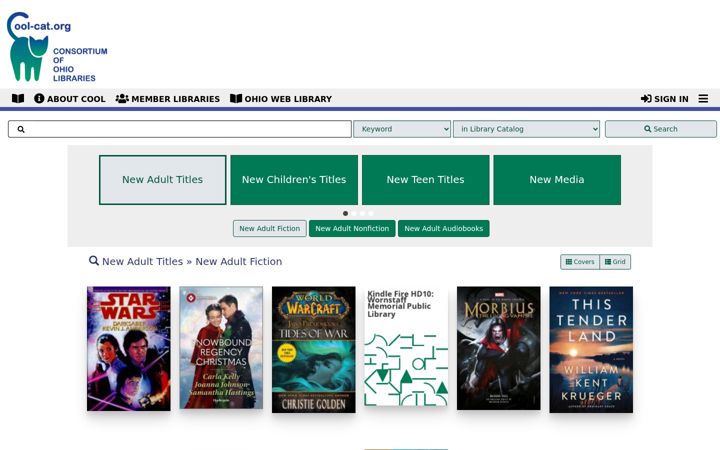Switch to Covers view
Image resolution: width=720 pixels, height=450 pixels.
pyautogui.click(x=579, y=262)
